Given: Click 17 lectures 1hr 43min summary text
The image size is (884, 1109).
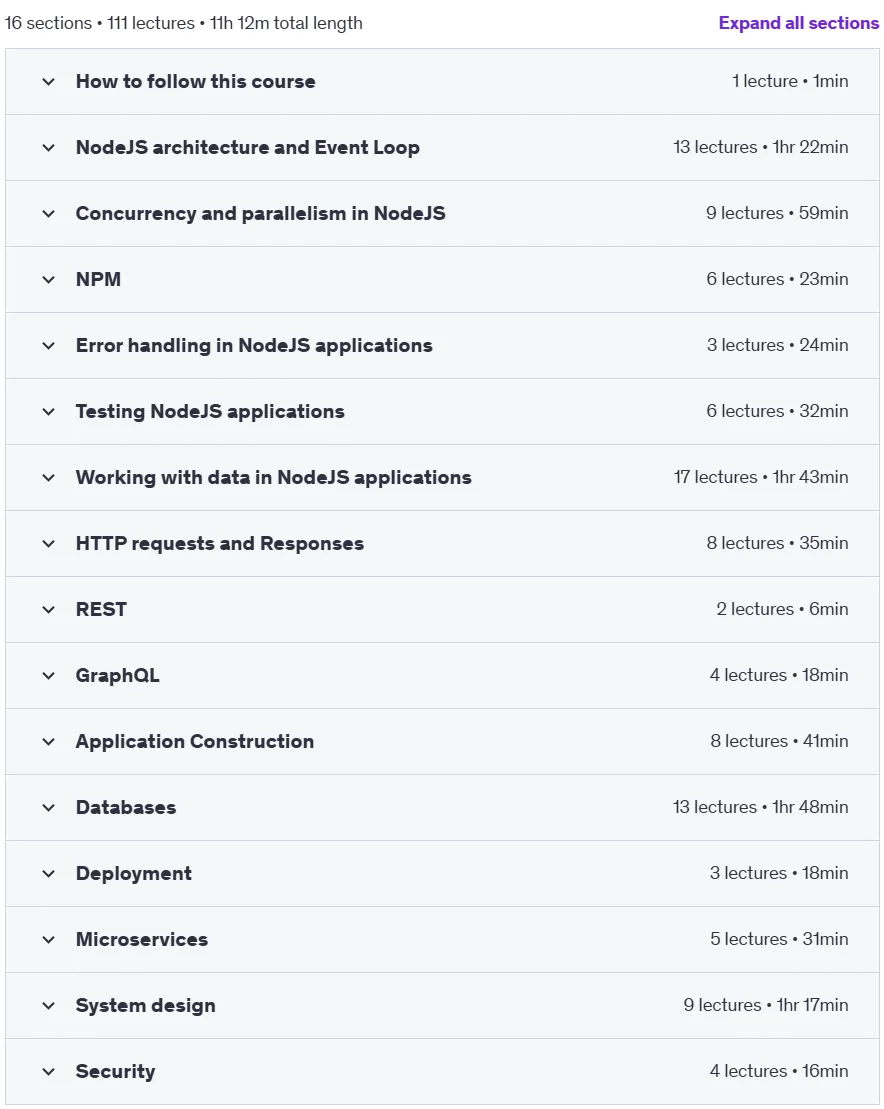Looking at the screenshot, I should (x=761, y=477).
